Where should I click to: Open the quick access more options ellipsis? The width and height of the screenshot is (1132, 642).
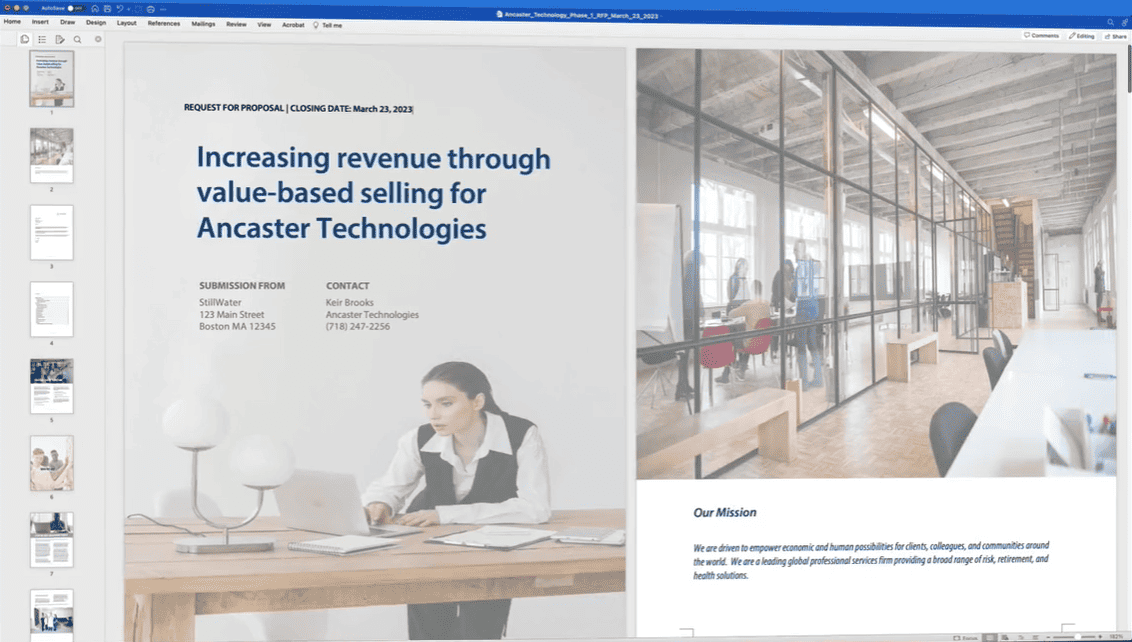(x=163, y=9)
